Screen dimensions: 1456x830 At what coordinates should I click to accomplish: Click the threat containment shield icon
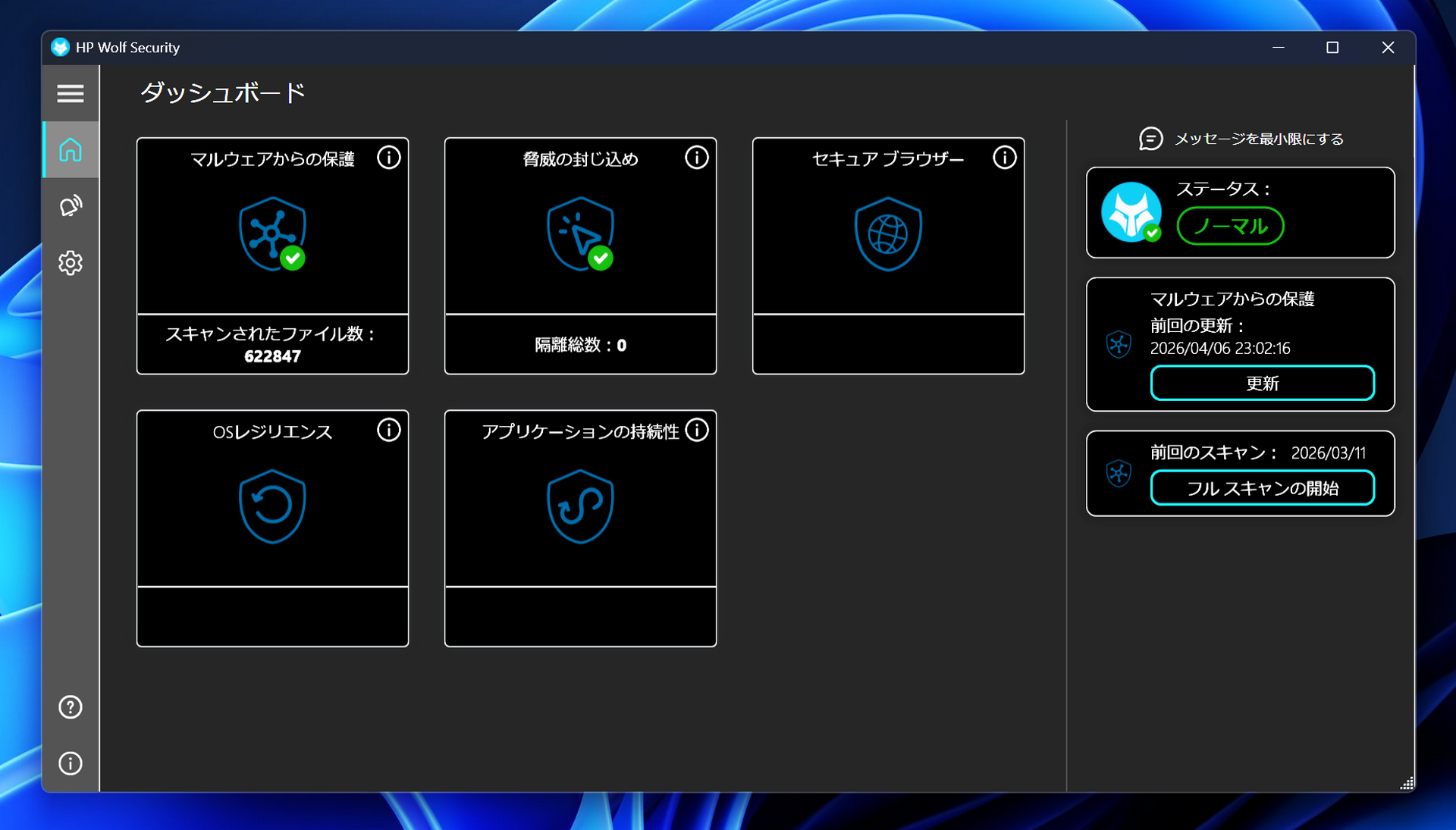[x=580, y=233]
